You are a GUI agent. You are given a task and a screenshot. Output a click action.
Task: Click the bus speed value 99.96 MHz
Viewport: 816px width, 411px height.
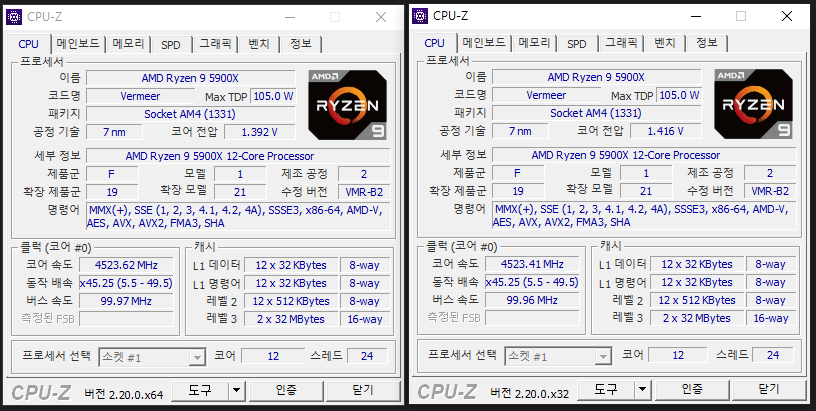(x=532, y=300)
